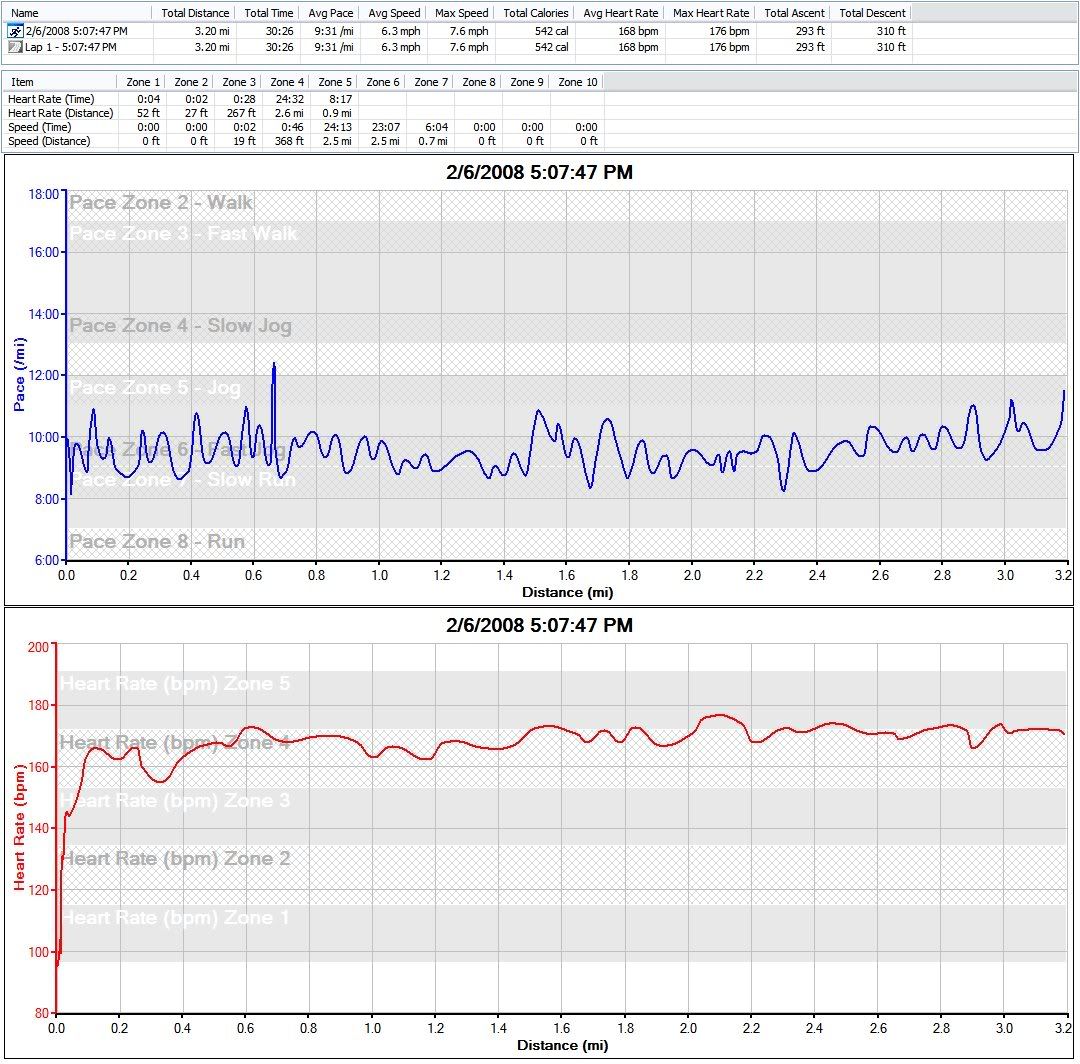This screenshot has width=1080, height=1064.
Task: Click the Total Descent column header
Action: pyautogui.click(x=872, y=13)
